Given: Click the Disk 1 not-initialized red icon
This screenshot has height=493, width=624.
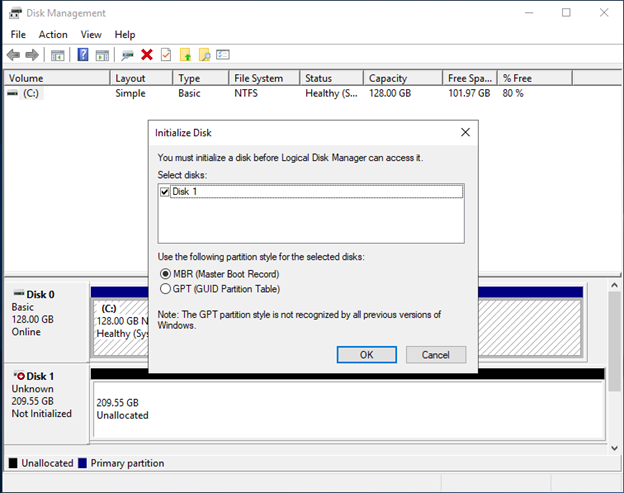Looking at the screenshot, I should click(19, 376).
